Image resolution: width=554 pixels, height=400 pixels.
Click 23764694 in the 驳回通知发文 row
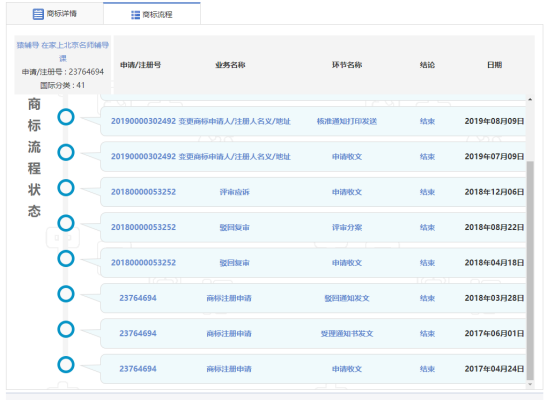pos(138,298)
